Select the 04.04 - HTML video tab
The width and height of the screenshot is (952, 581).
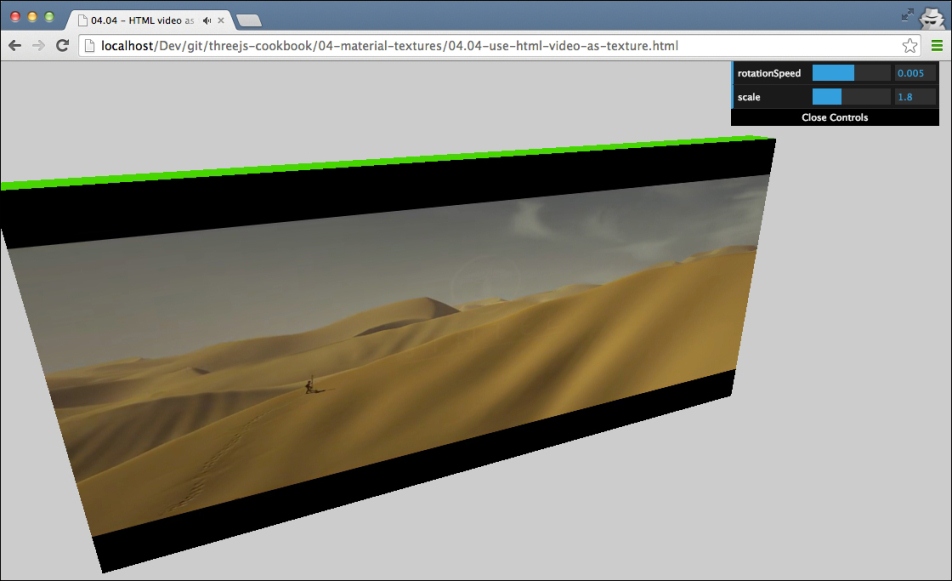pos(149,20)
